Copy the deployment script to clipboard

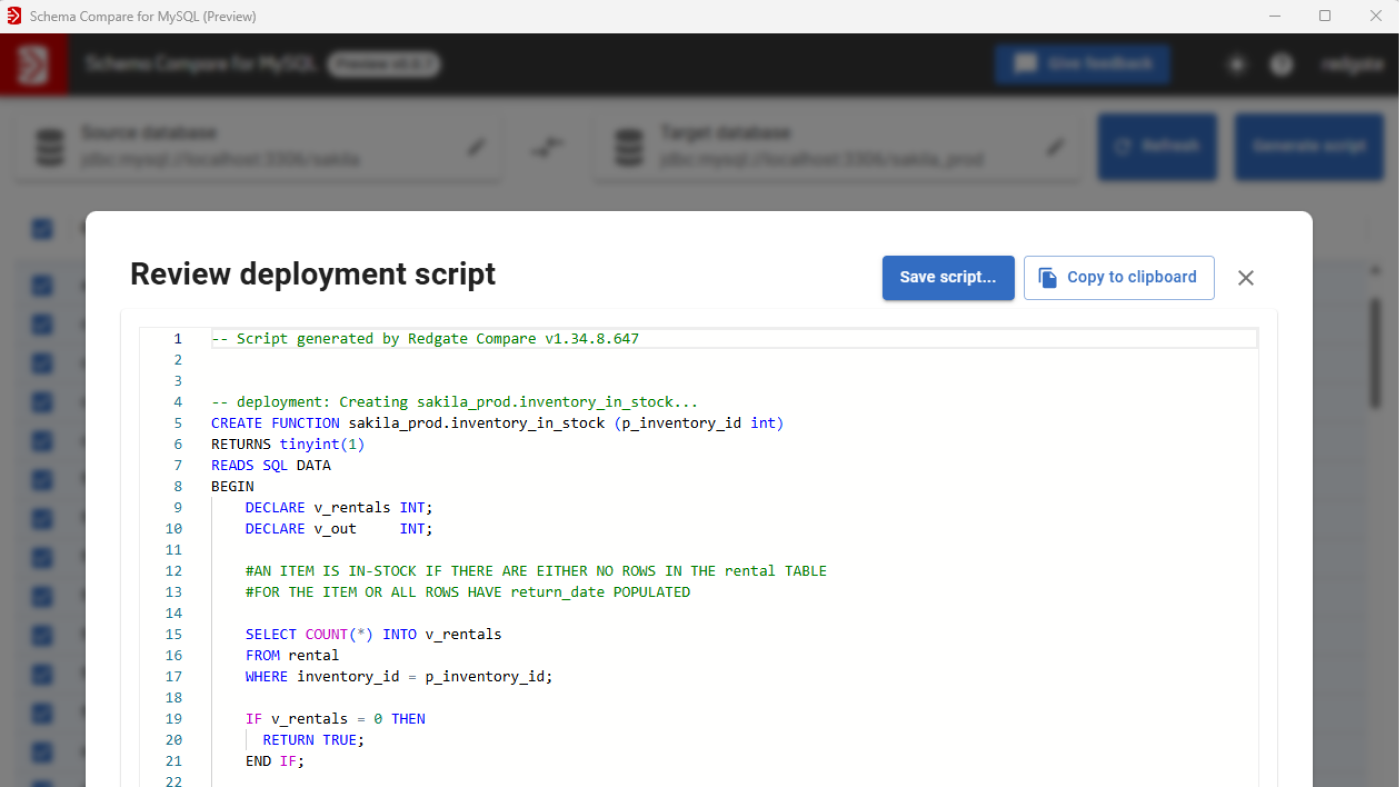point(1119,278)
